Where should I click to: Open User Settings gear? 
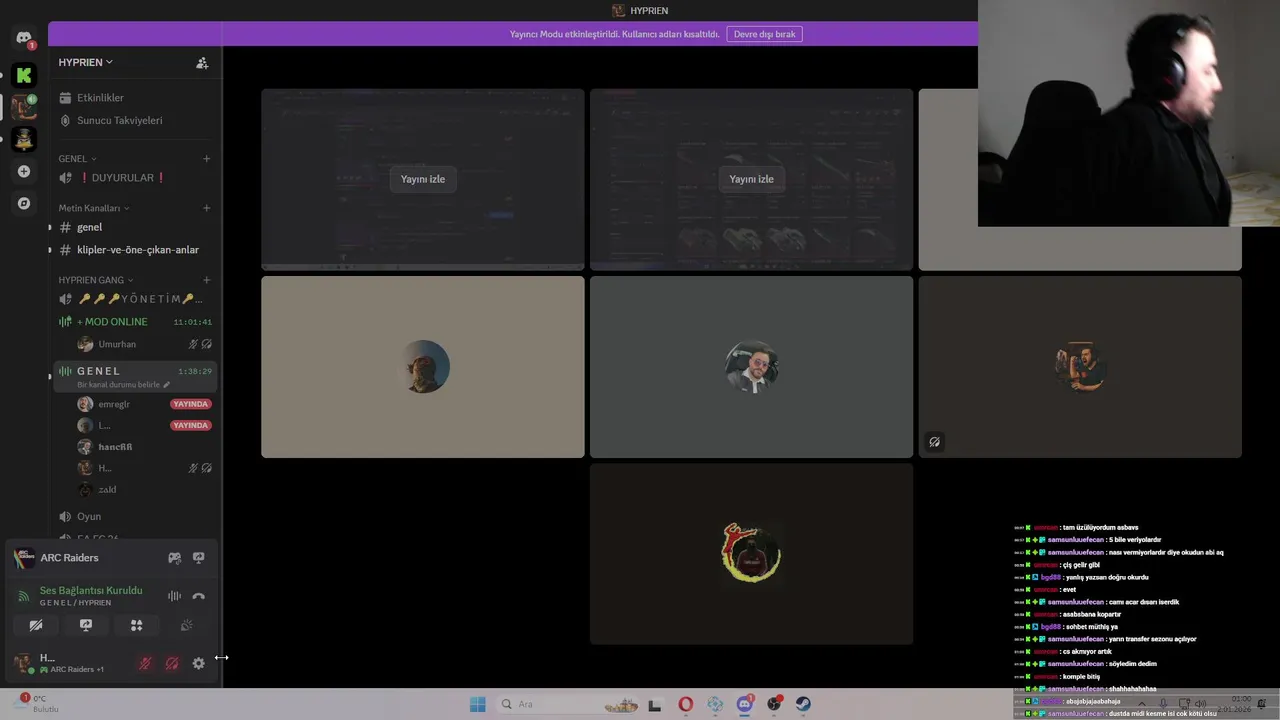(198, 663)
